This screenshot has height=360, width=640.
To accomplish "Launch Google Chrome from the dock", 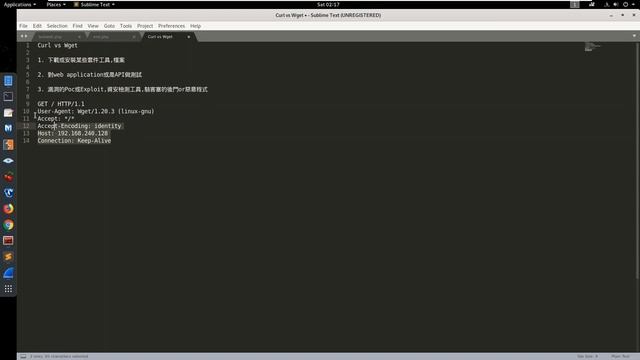I will click(8, 225).
